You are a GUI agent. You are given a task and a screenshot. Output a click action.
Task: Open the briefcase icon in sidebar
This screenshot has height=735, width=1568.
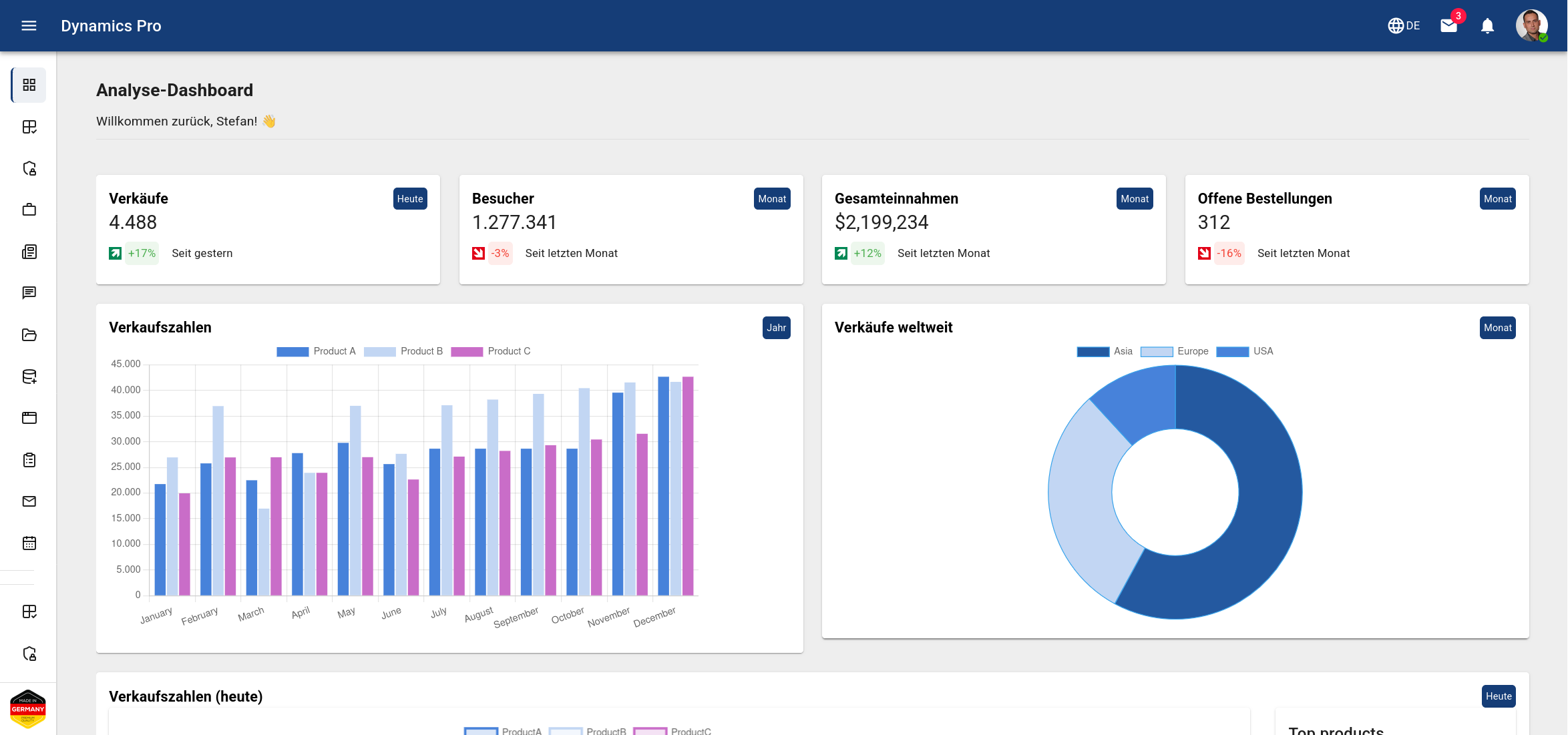[x=29, y=210]
